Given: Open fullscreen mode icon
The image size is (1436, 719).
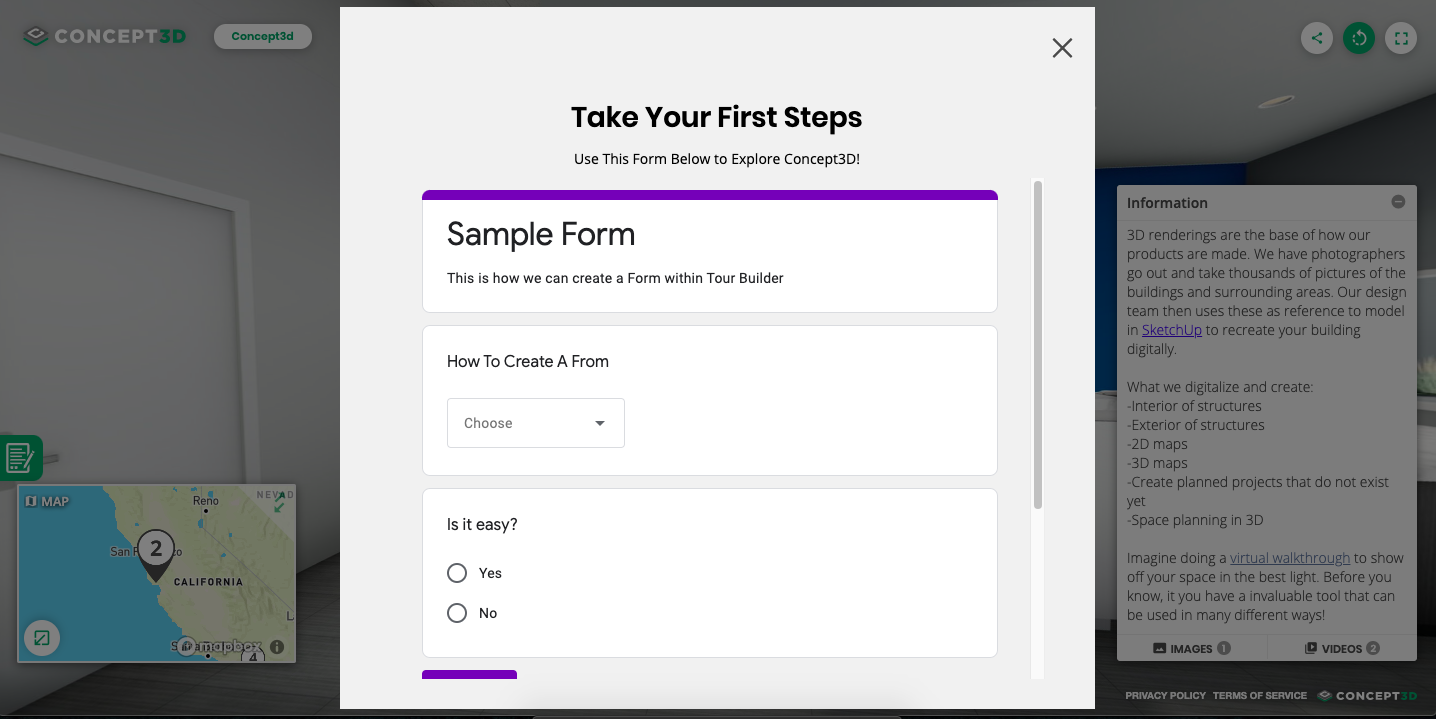Looking at the screenshot, I should pyautogui.click(x=1401, y=39).
